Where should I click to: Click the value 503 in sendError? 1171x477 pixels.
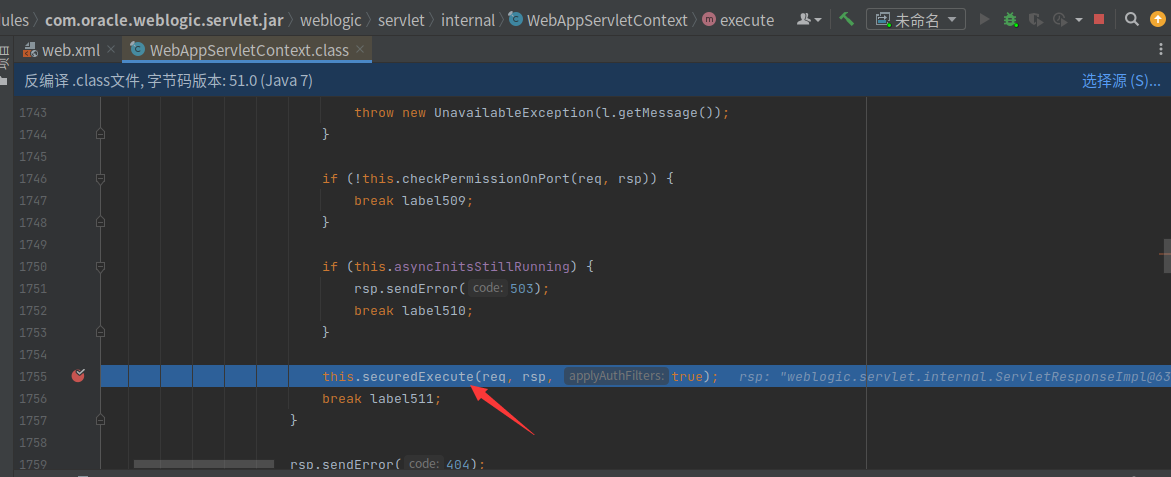522,288
